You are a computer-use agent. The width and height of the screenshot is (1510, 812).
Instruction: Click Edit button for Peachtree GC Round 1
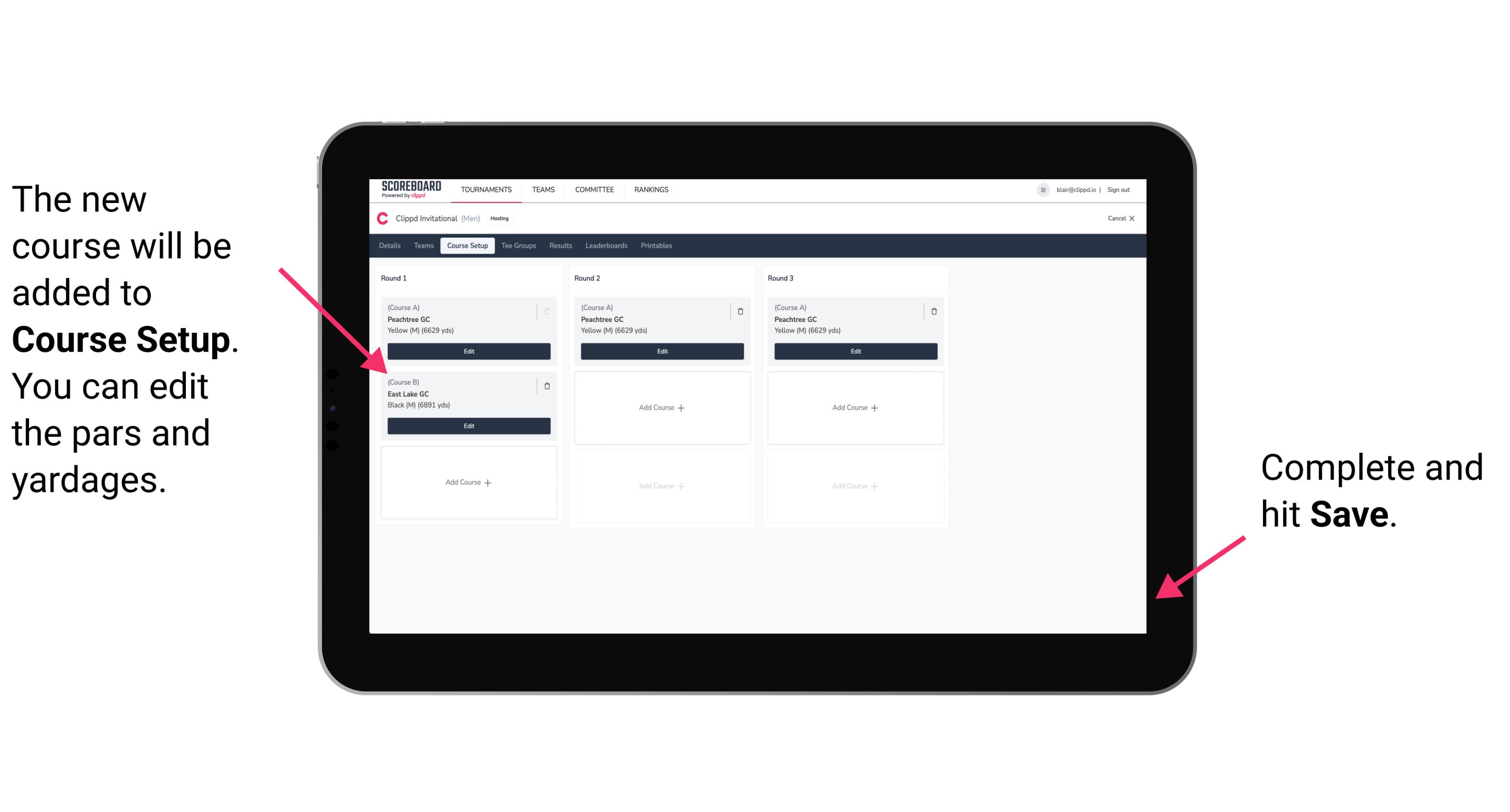coord(469,351)
